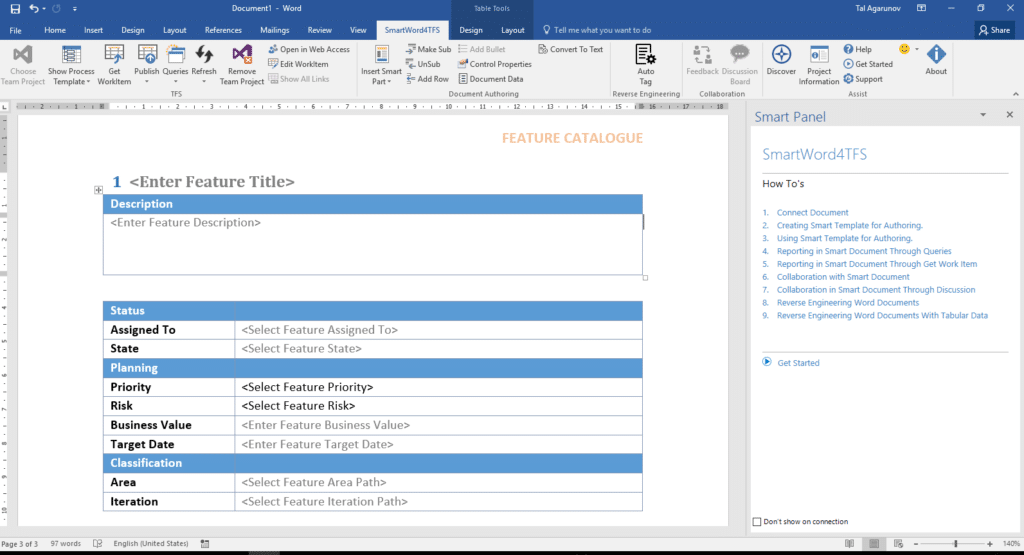Click Add Row in Document Authoring
This screenshot has height=555, width=1024.
427,79
